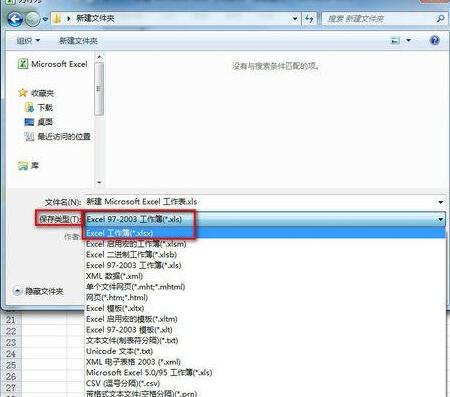Choose XML 电子表格 2003 (*.xml) option
This screenshot has height=397, width=450.
pos(265,362)
